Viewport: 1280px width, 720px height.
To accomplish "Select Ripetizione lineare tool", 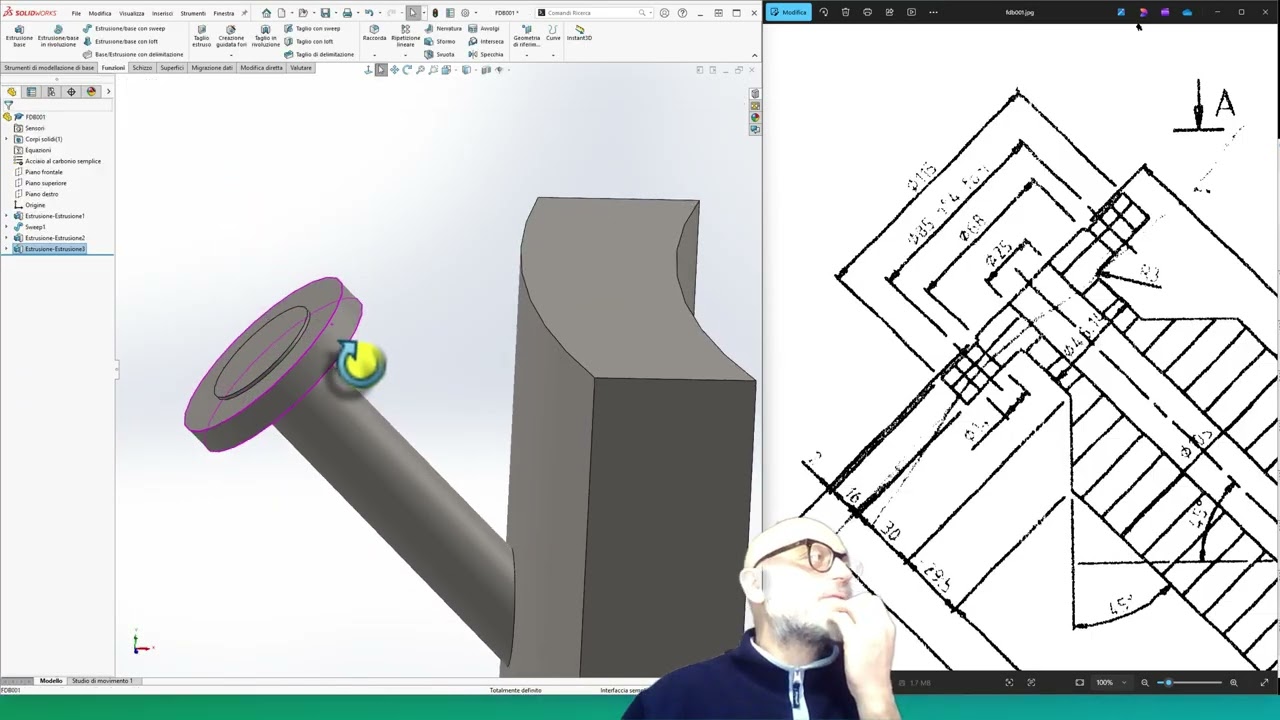I will point(405,36).
